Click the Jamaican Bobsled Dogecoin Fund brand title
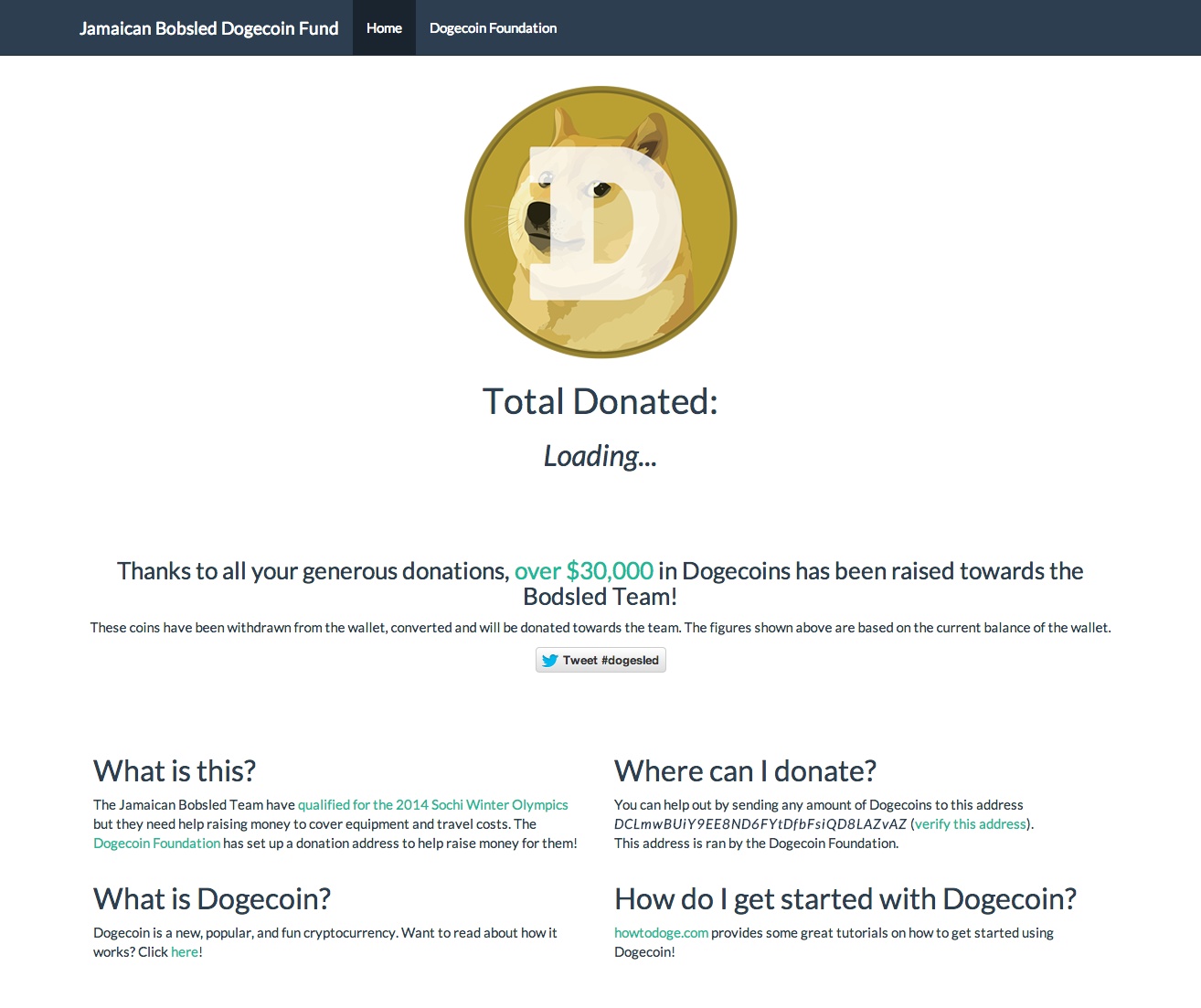 (208, 28)
